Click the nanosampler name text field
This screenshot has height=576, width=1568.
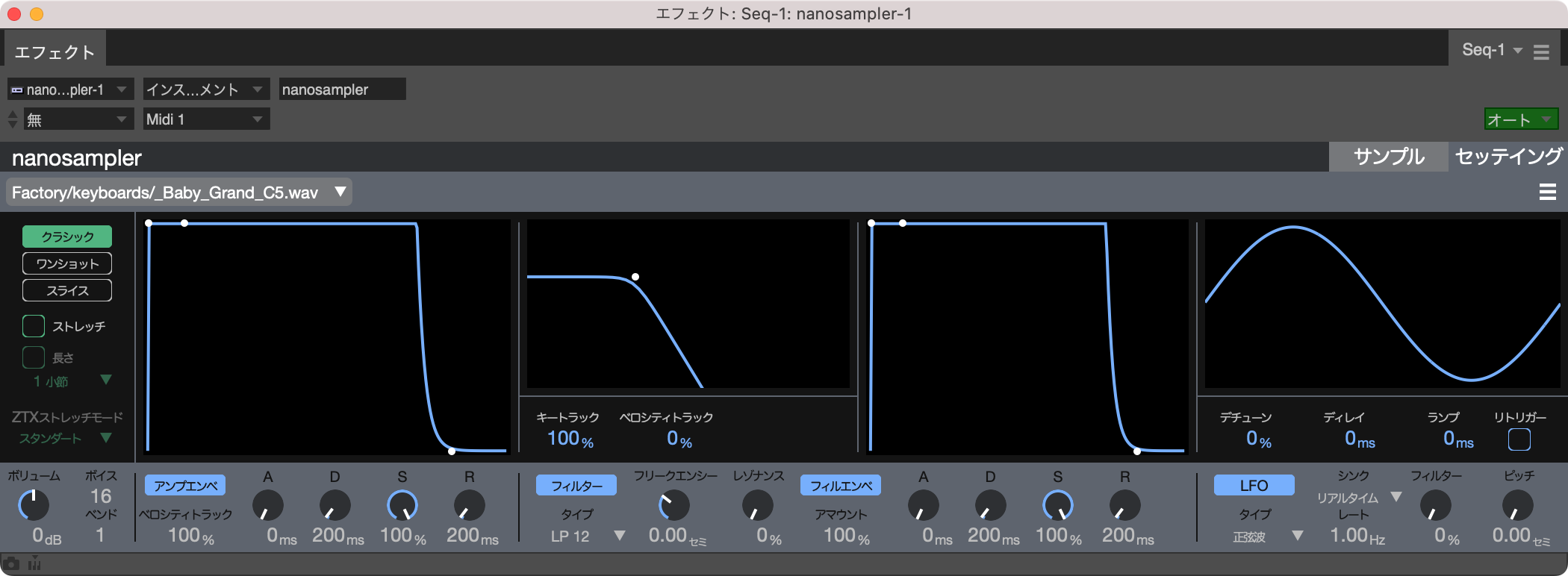[x=342, y=90]
